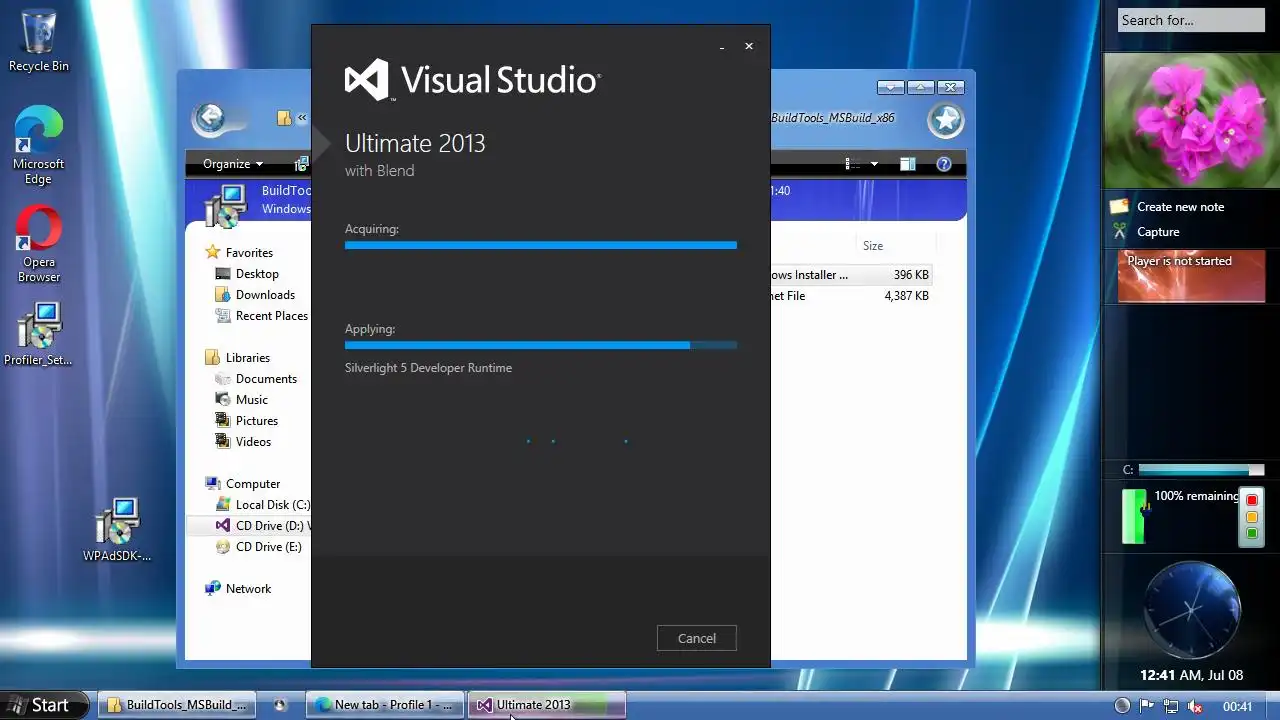Click in the sidebar Search for field

coord(1191,20)
